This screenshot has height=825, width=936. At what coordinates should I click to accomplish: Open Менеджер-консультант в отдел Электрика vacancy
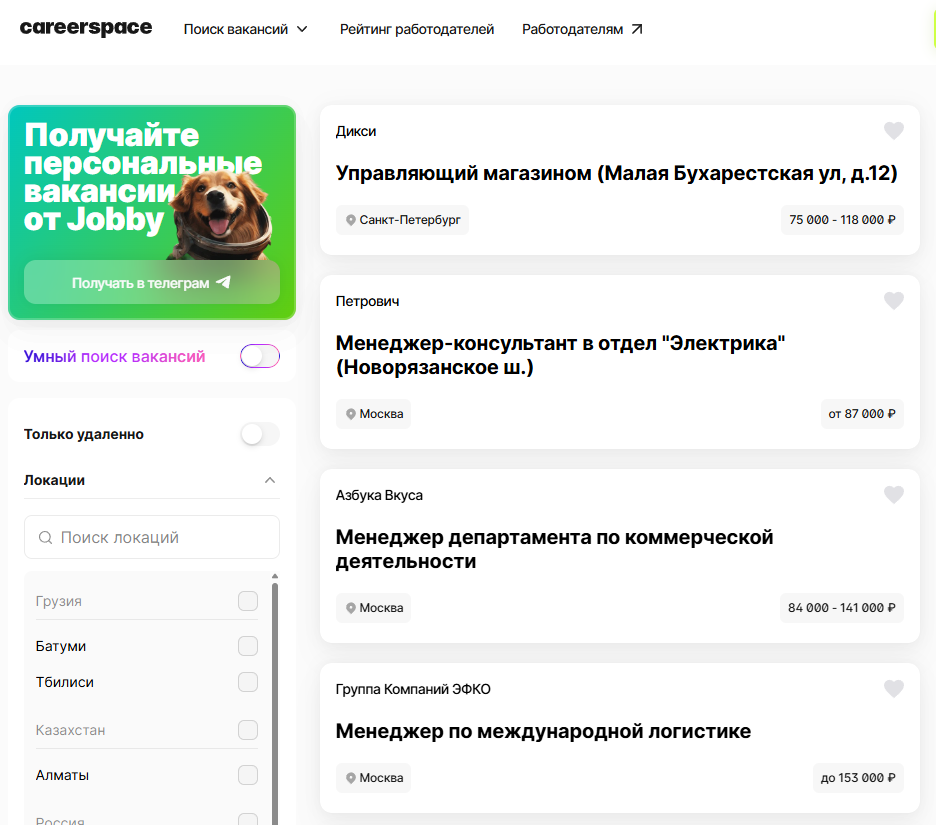tap(560, 355)
